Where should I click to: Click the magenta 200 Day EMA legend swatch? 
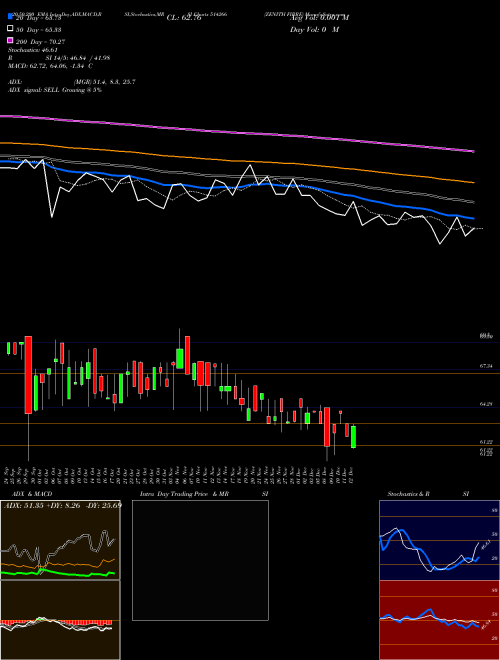click(x=10, y=40)
